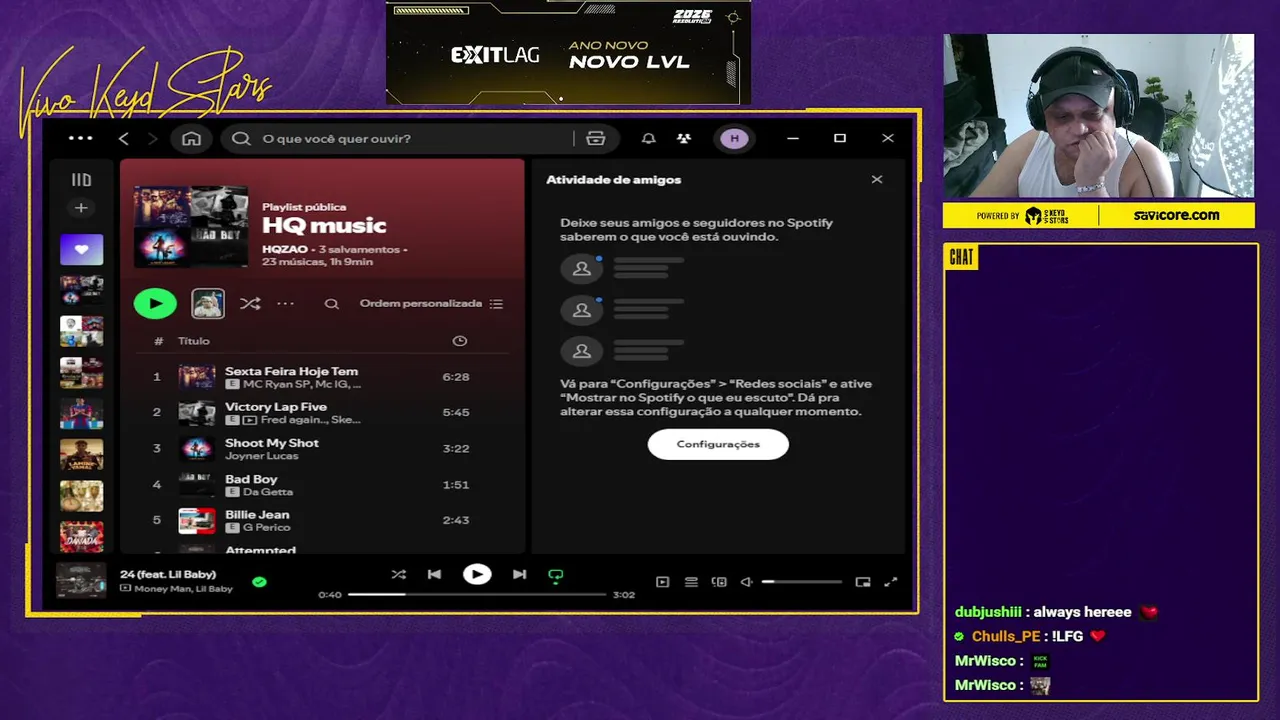Click the savicore.com banner

coord(1176,215)
